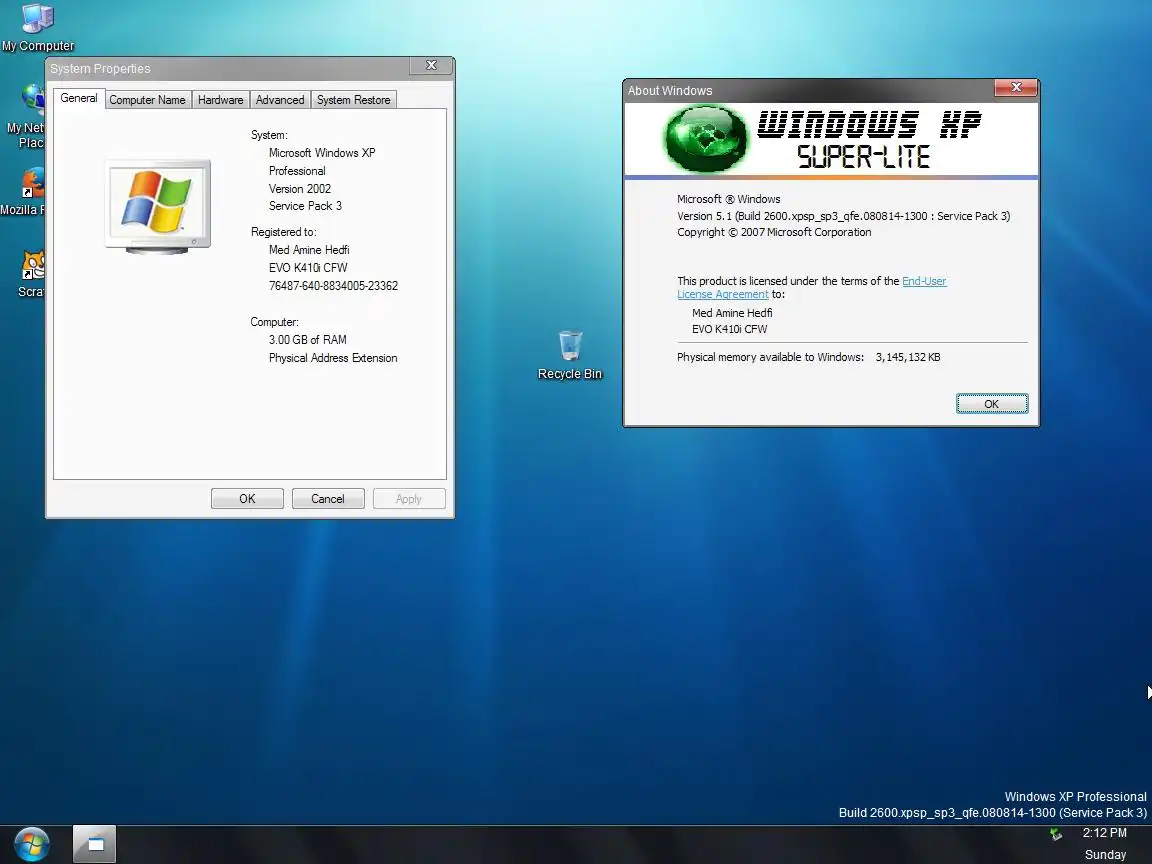Click Cancel in System Properties
The height and width of the screenshot is (864, 1152).
pyautogui.click(x=328, y=499)
